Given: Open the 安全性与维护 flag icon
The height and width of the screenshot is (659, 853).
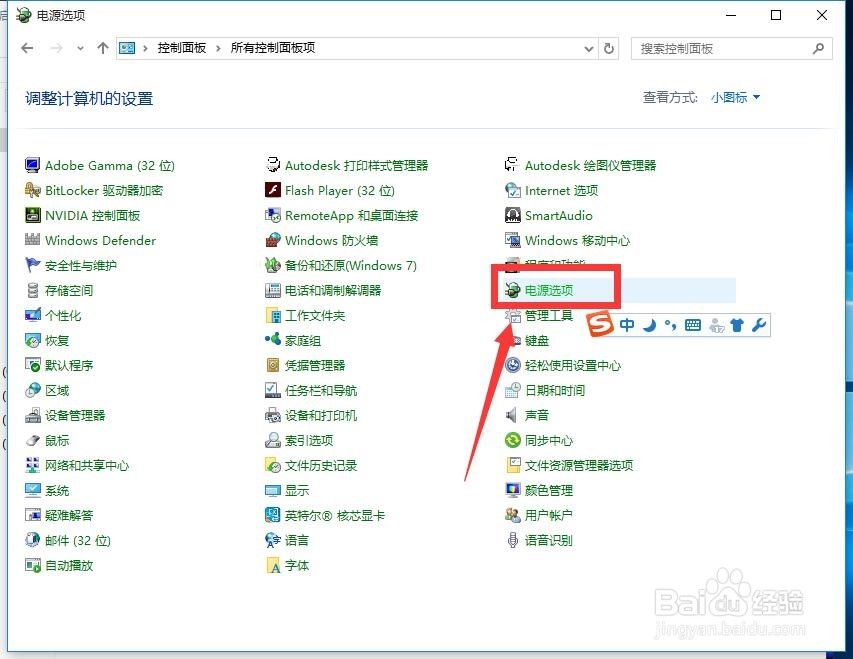Looking at the screenshot, I should [33, 265].
